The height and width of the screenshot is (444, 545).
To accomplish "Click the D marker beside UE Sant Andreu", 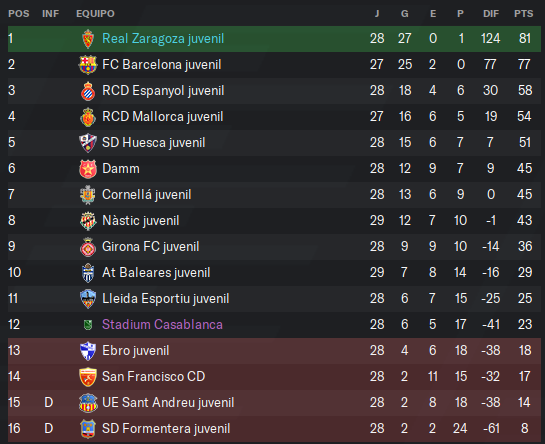I will 49,403.
